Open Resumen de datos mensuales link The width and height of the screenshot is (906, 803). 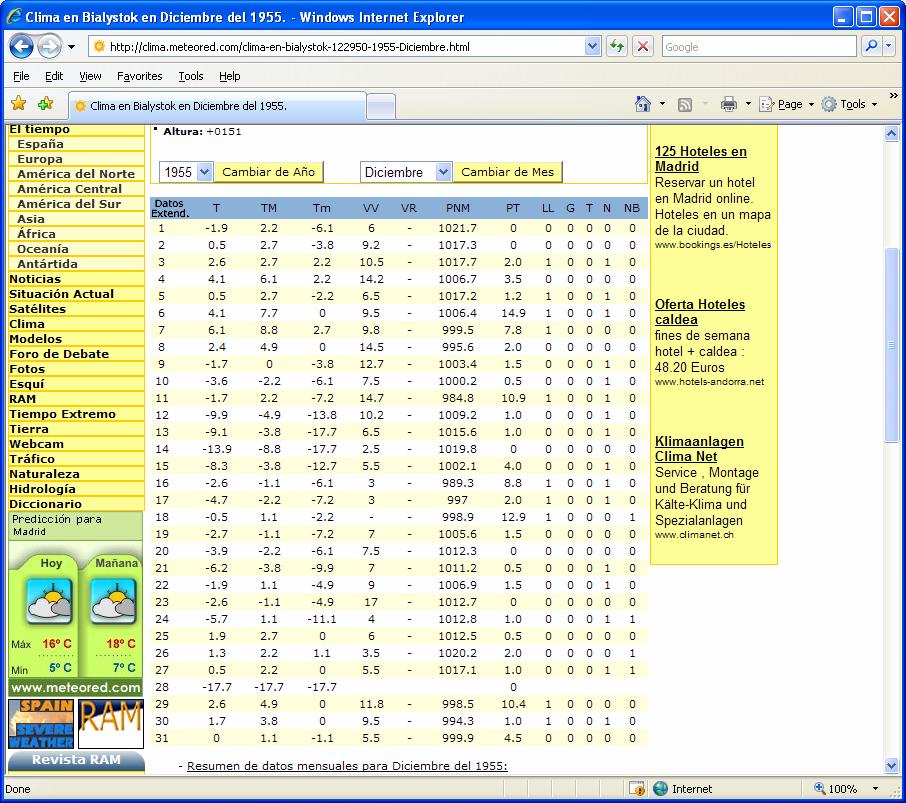tap(347, 766)
